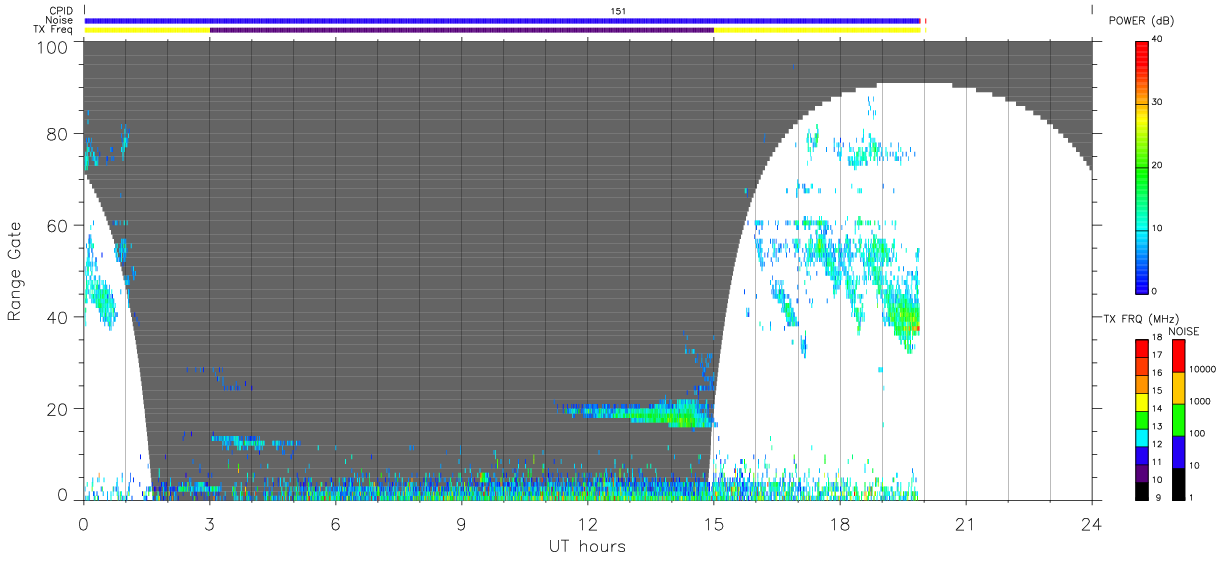The width and height of the screenshot is (1228, 567).
Task: Click the 20 tick on the Range Gate axis
Action: coord(57,409)
